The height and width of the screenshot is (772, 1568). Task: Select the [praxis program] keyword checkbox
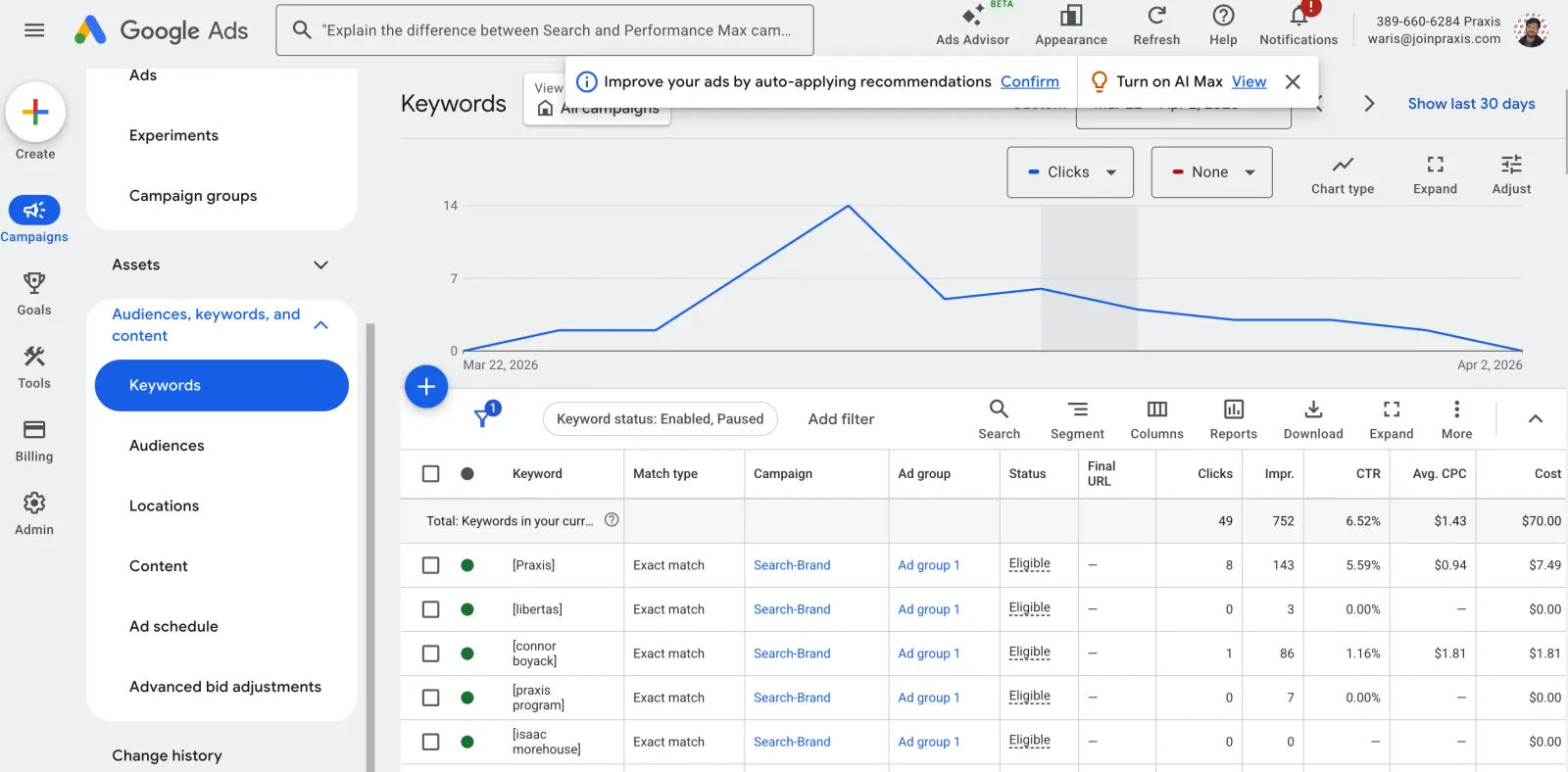point(430,698)
